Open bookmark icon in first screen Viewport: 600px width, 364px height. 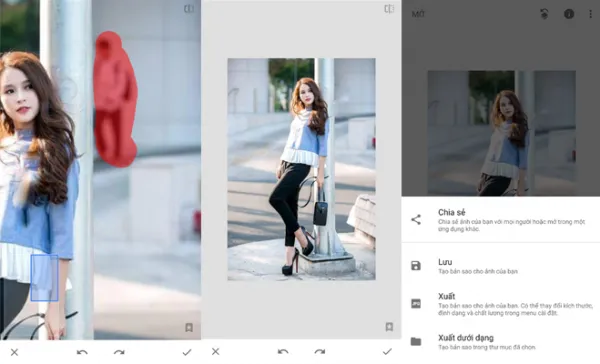(189, 327)
